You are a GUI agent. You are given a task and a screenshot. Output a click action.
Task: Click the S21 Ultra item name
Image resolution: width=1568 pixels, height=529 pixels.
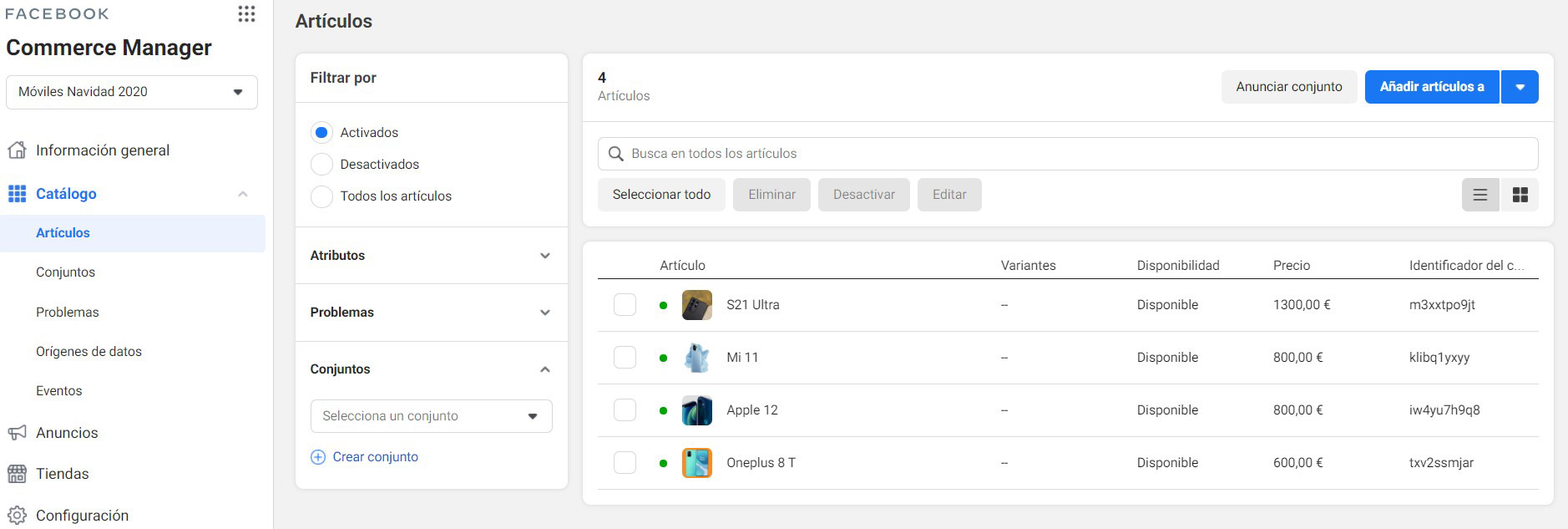(753, 305)
